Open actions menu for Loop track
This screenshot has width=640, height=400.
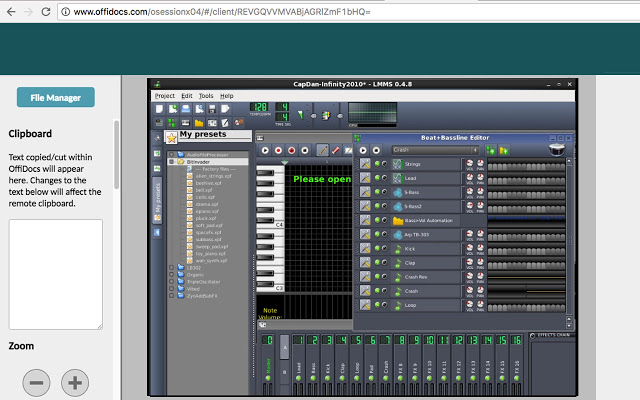pos(365,305)
